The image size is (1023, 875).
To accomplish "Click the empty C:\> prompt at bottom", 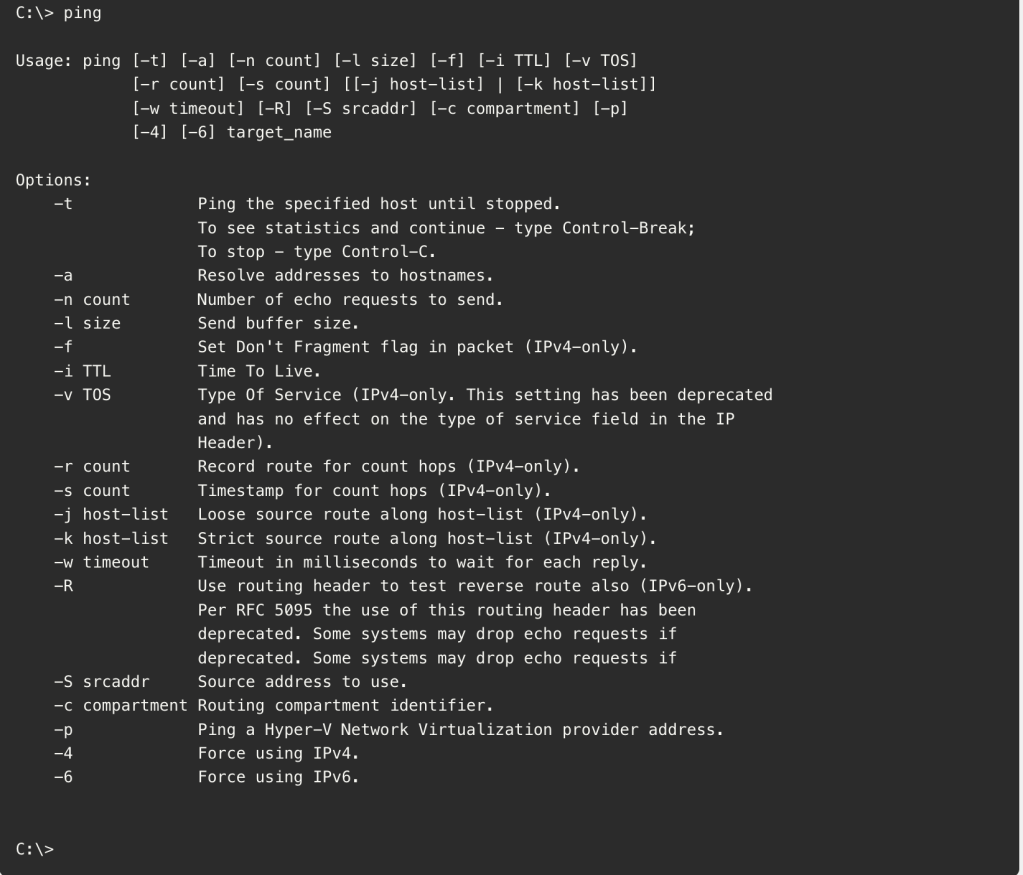I will (35, 849).
